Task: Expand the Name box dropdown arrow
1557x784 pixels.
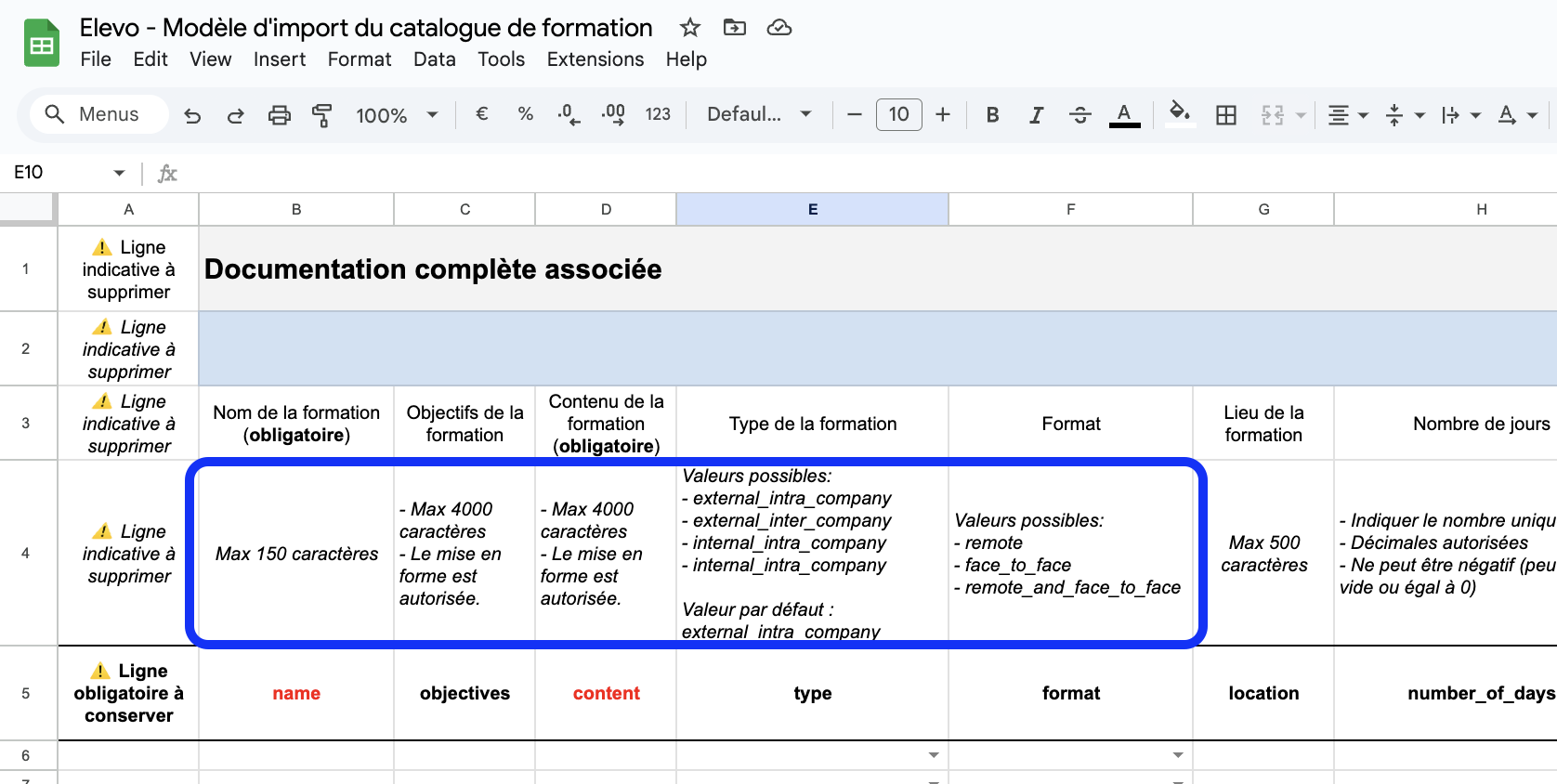Action: click(119, 173)
